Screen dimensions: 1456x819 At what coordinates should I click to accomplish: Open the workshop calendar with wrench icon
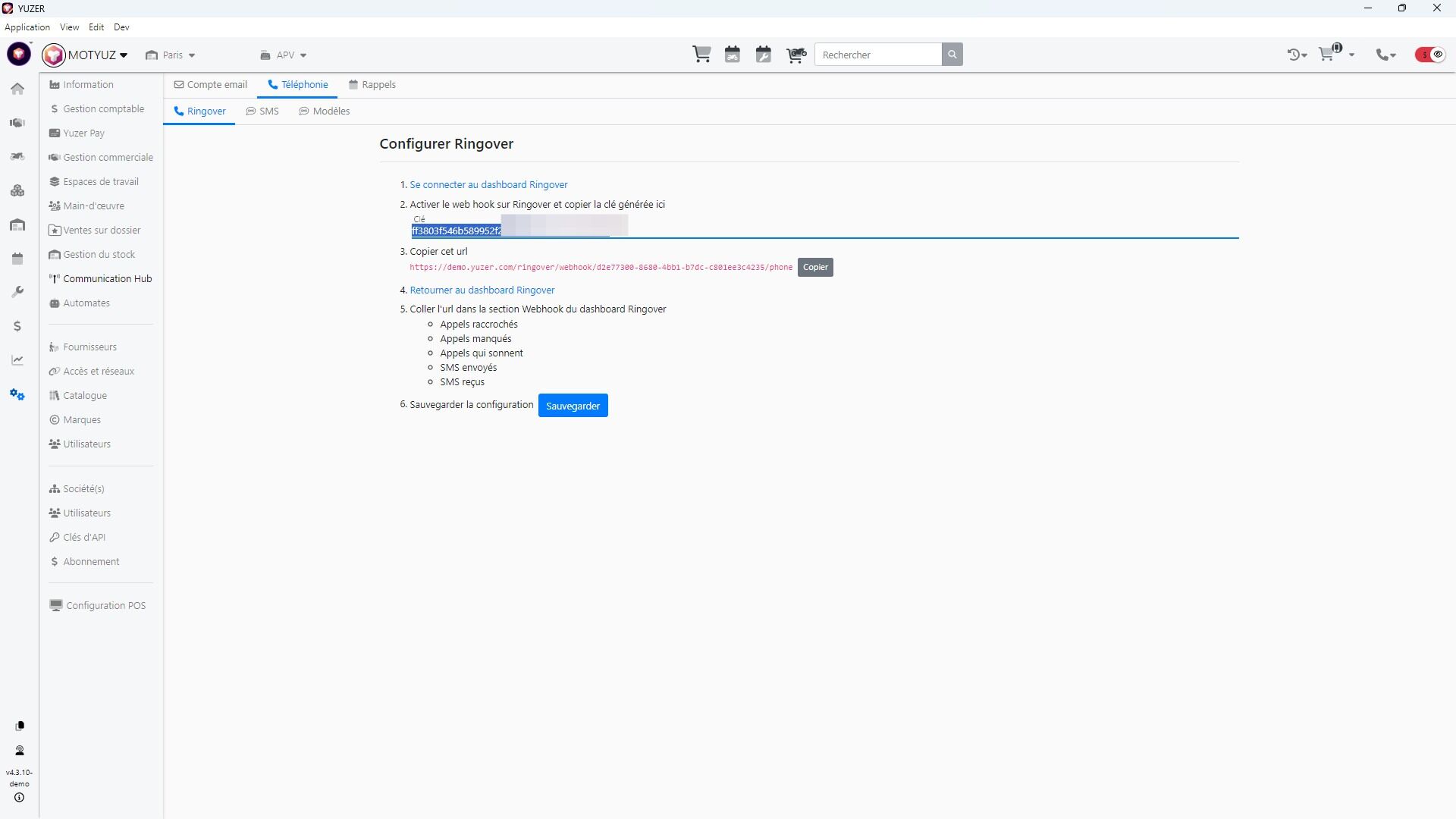pyautogui.click(x=763, y=55)
